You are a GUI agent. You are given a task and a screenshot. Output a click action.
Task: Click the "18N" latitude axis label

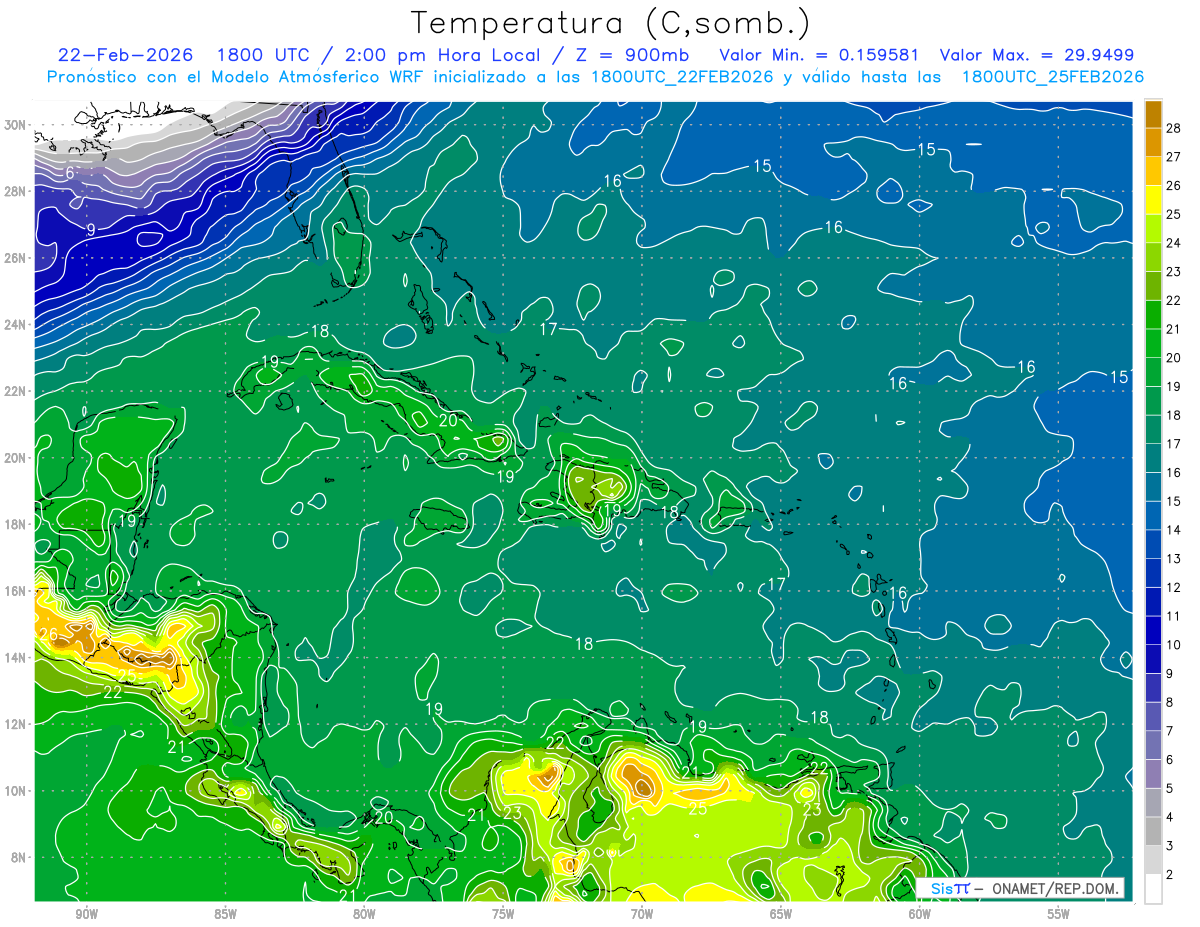(15, 524)
